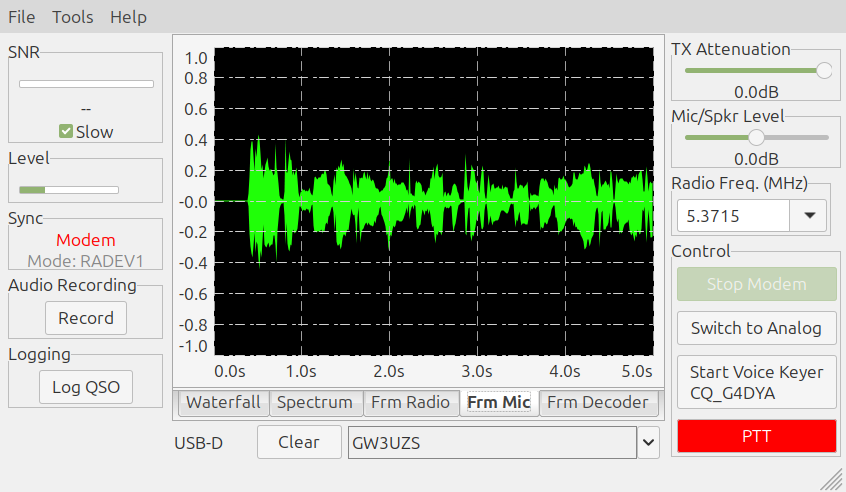Open the Frm Decoder tab
Viewport: 846px width, 492px height.
(x=598, y=402)
